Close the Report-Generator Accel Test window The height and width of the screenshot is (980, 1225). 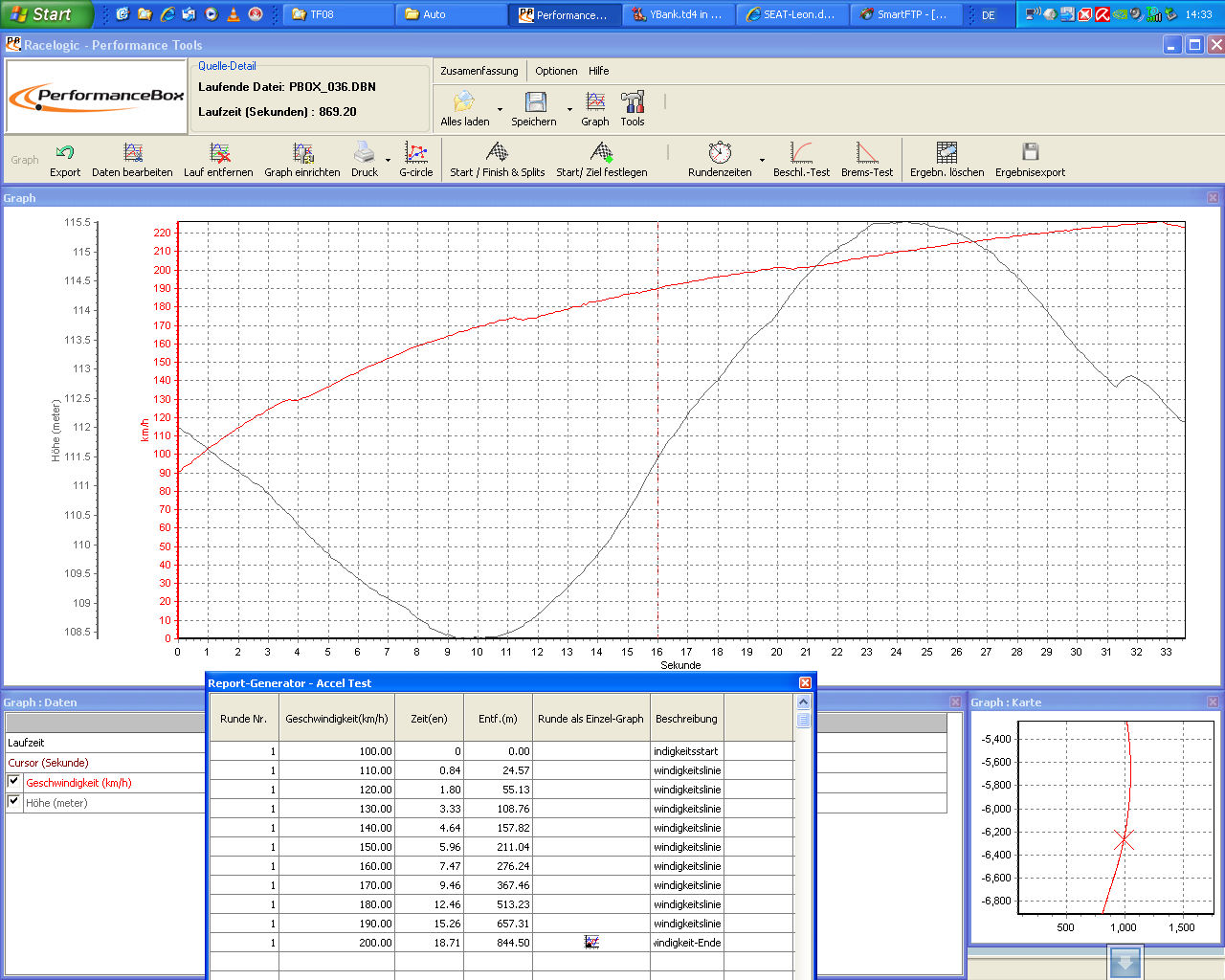point(805,682)
